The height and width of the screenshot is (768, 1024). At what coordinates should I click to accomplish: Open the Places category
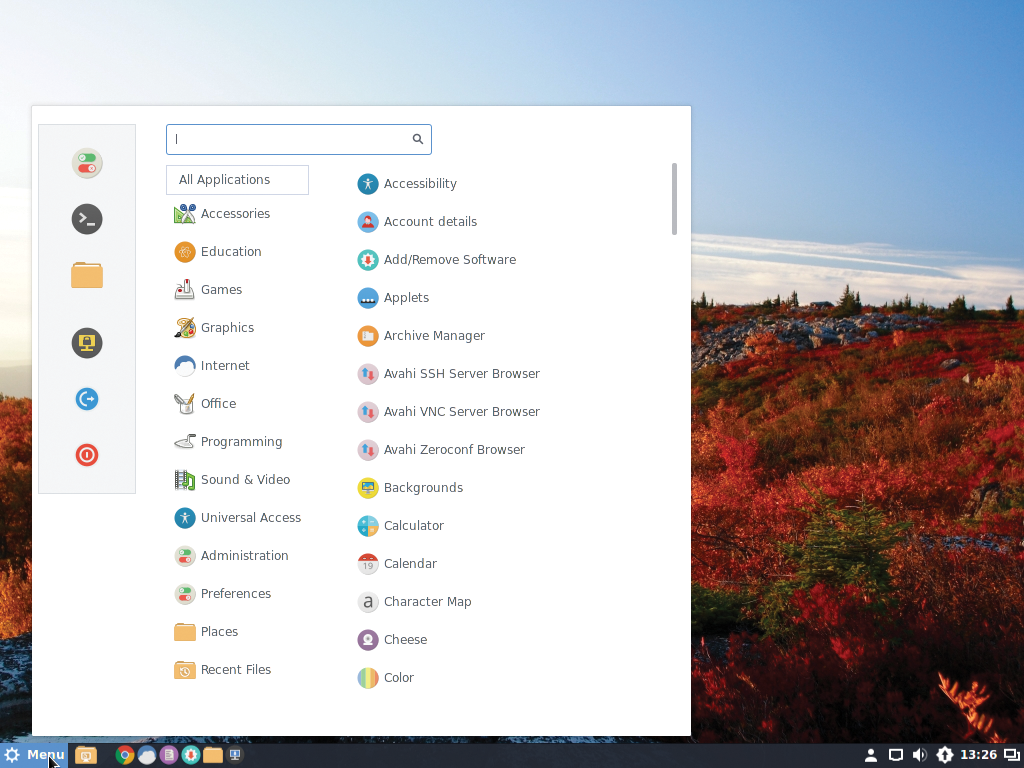(219, 631)
